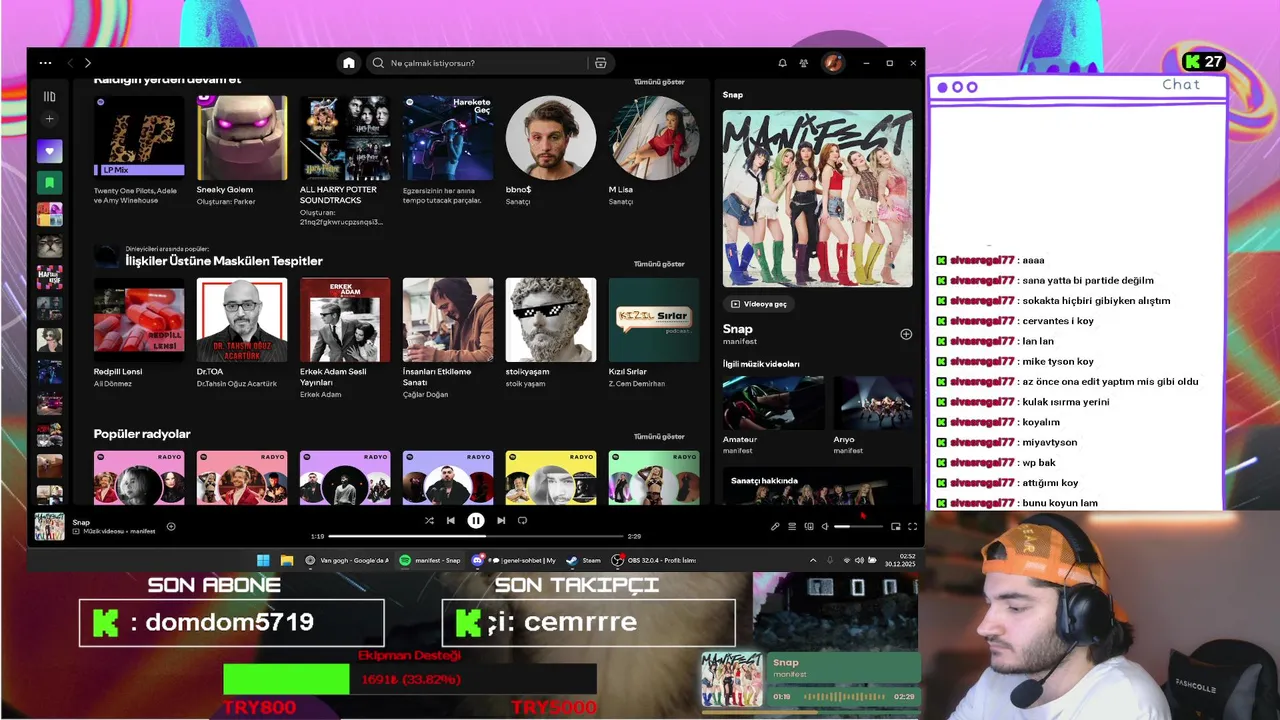Expand Your Library sidebar icon
The width and height of the screenshot is (1280, 720).
49,97
